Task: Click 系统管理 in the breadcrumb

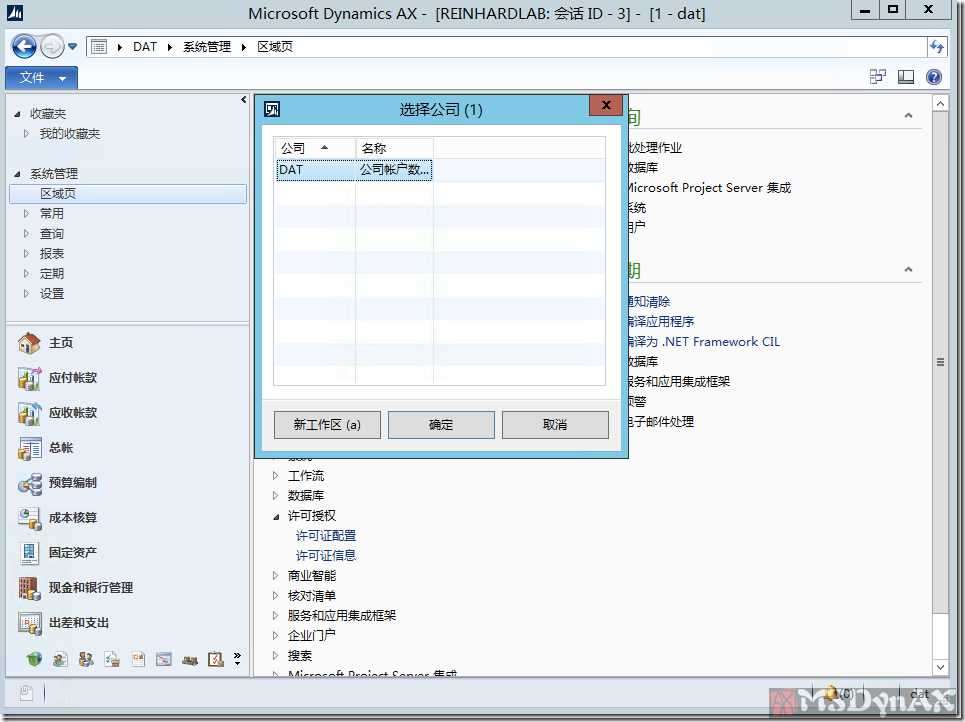Action: click(207, 47)
